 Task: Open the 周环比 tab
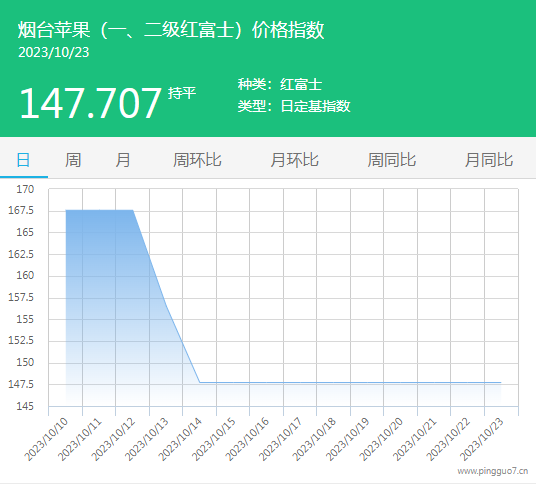tap(197, 160)
